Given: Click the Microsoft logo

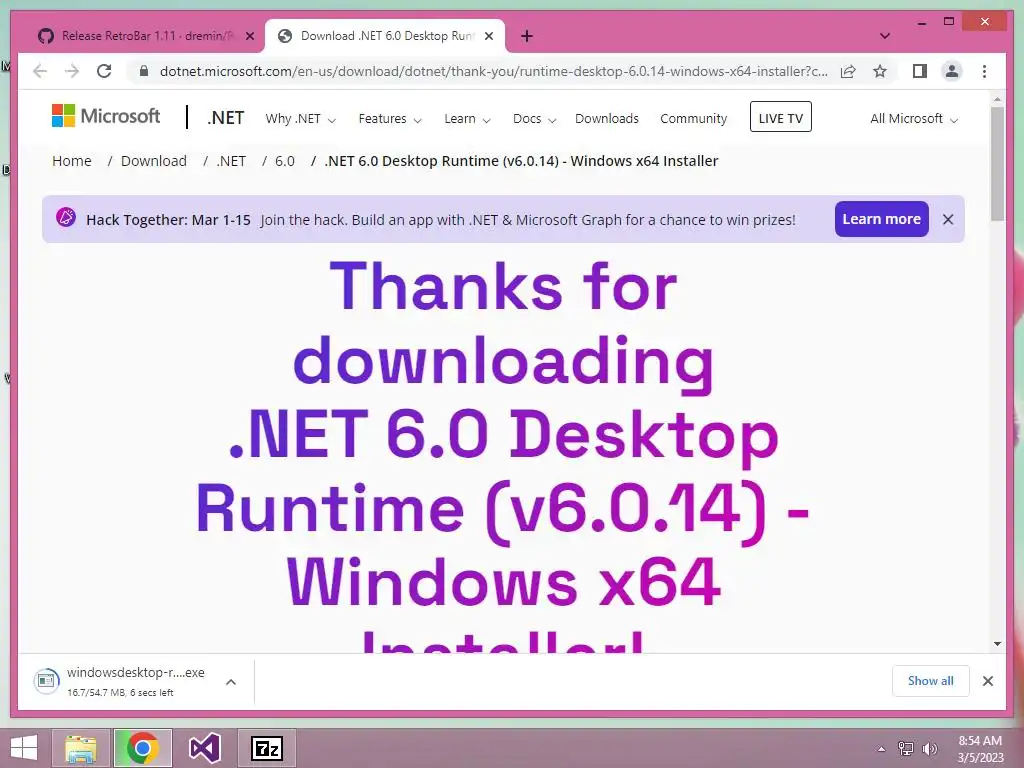Looking at the screenshot, I should (x=106, y=116).
